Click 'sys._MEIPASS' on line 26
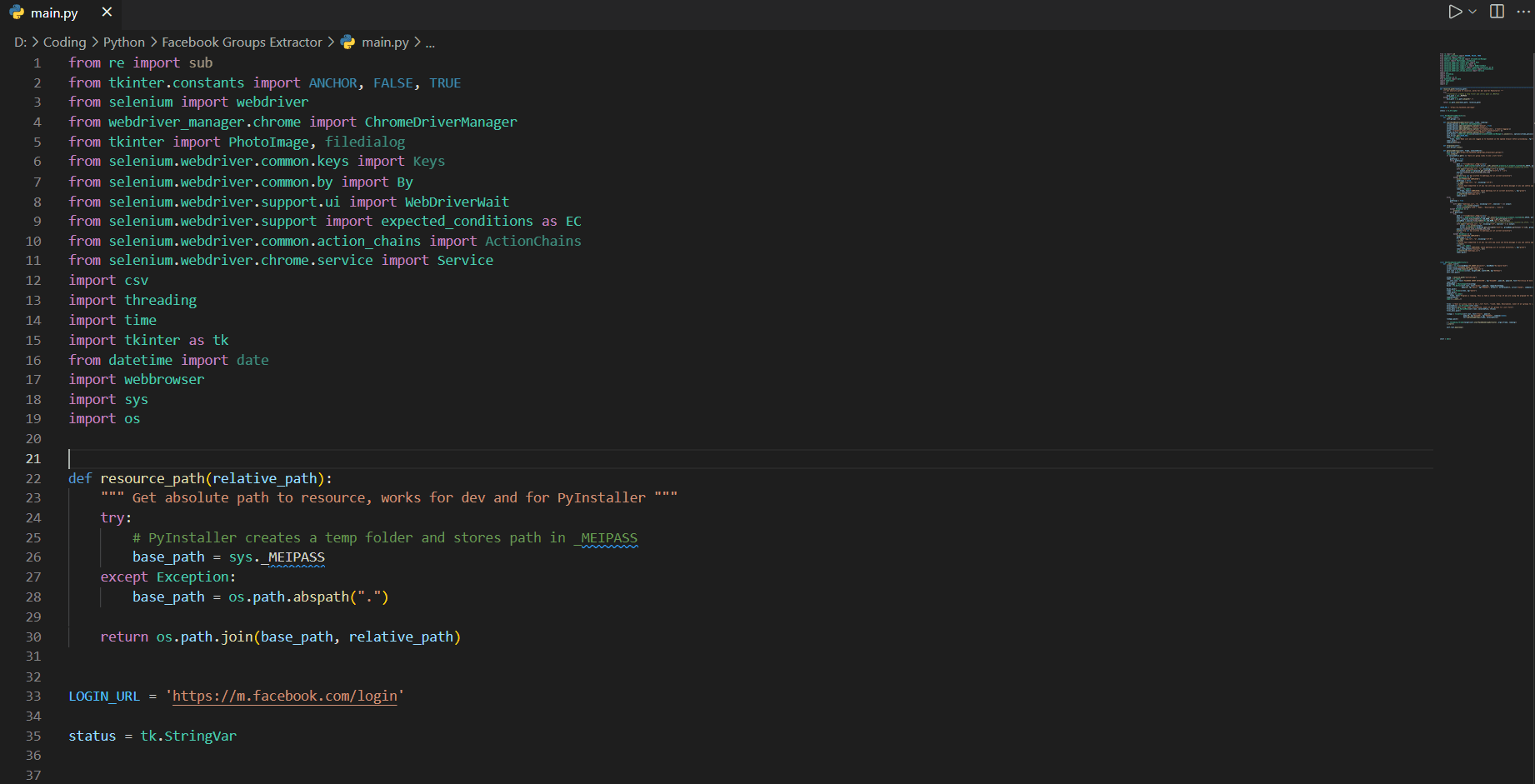Screen dimensions: 1535x784 [x=277, y=557]
